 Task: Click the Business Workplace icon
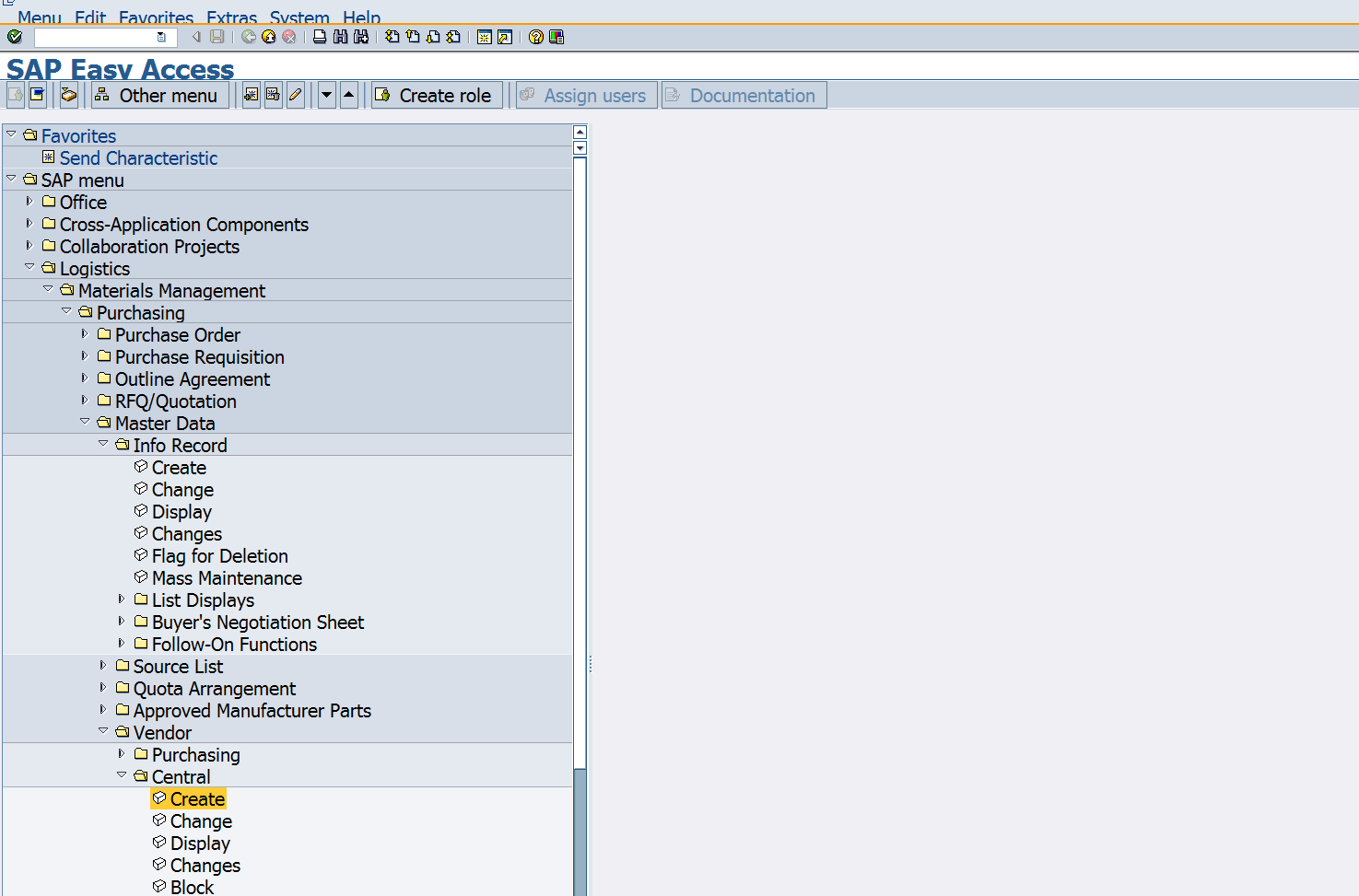click(69, 95)
